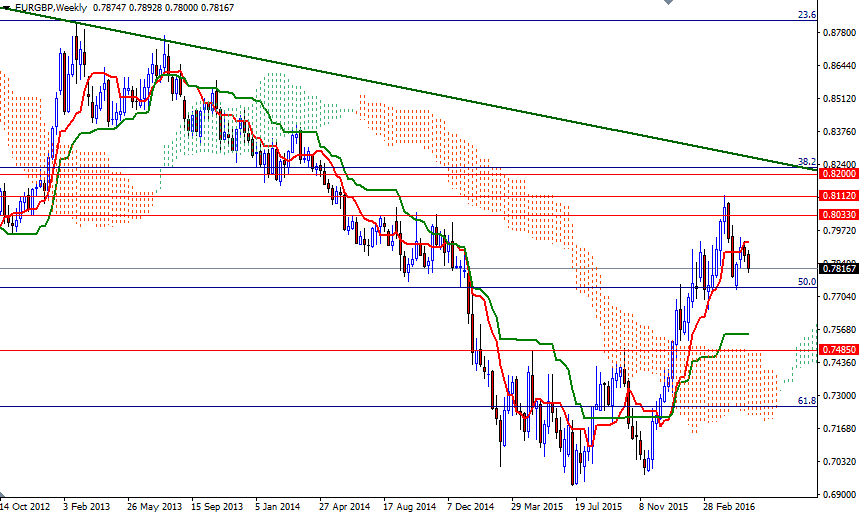Click the 0.73000 price axis value
Screen dimensions: 861x514
(840, 395)
